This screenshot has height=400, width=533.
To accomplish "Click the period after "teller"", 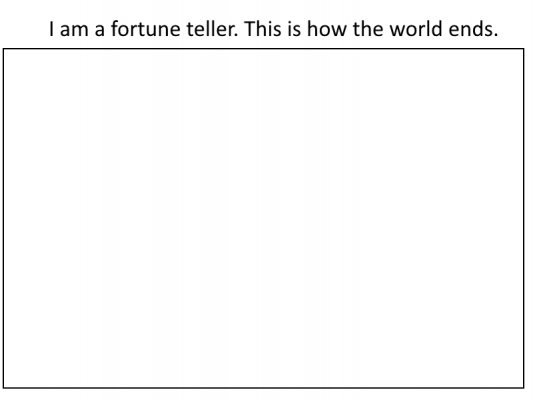I will (237, 35).
